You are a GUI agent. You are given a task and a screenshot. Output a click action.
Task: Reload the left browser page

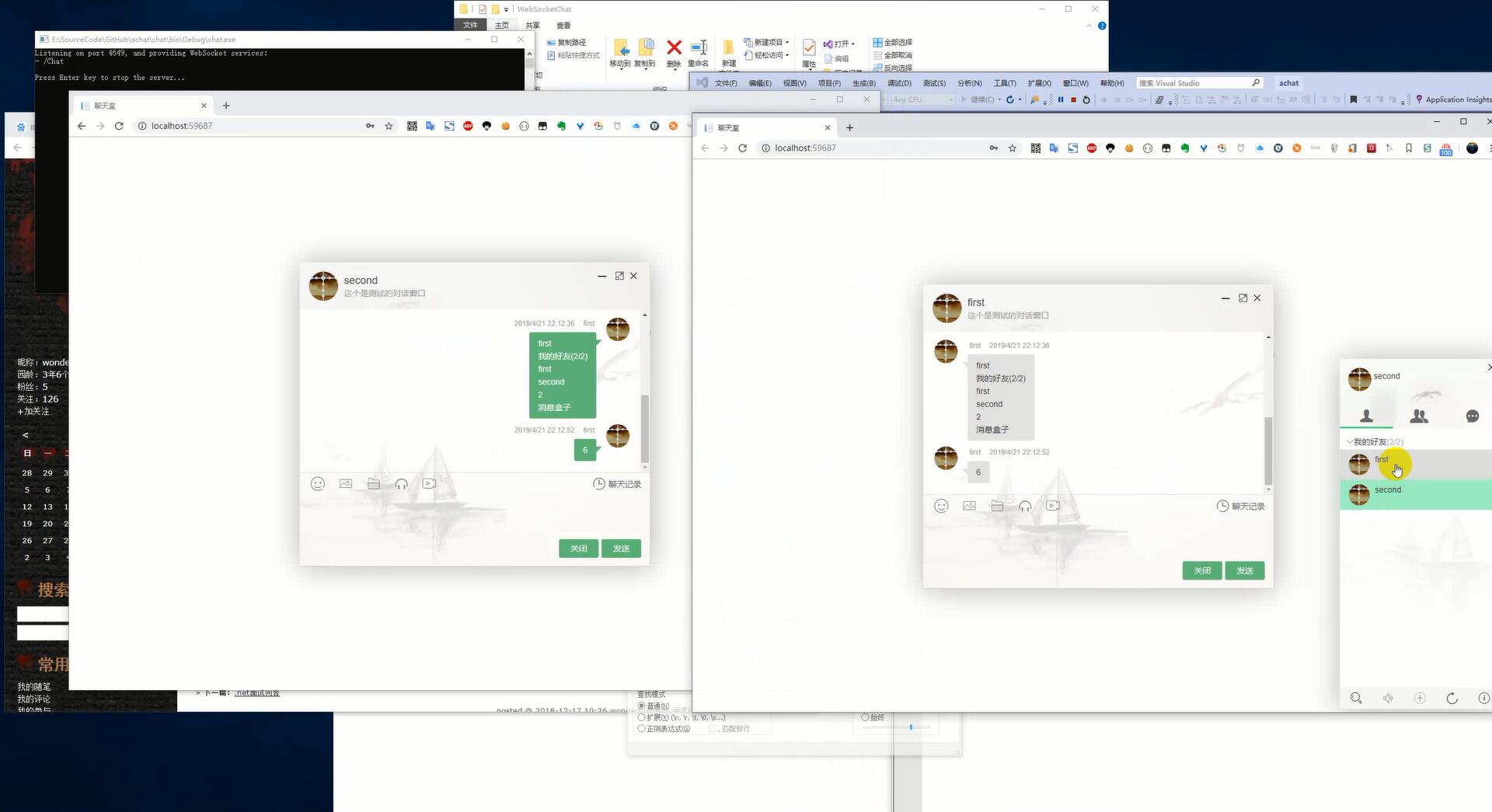coord(119,126)
